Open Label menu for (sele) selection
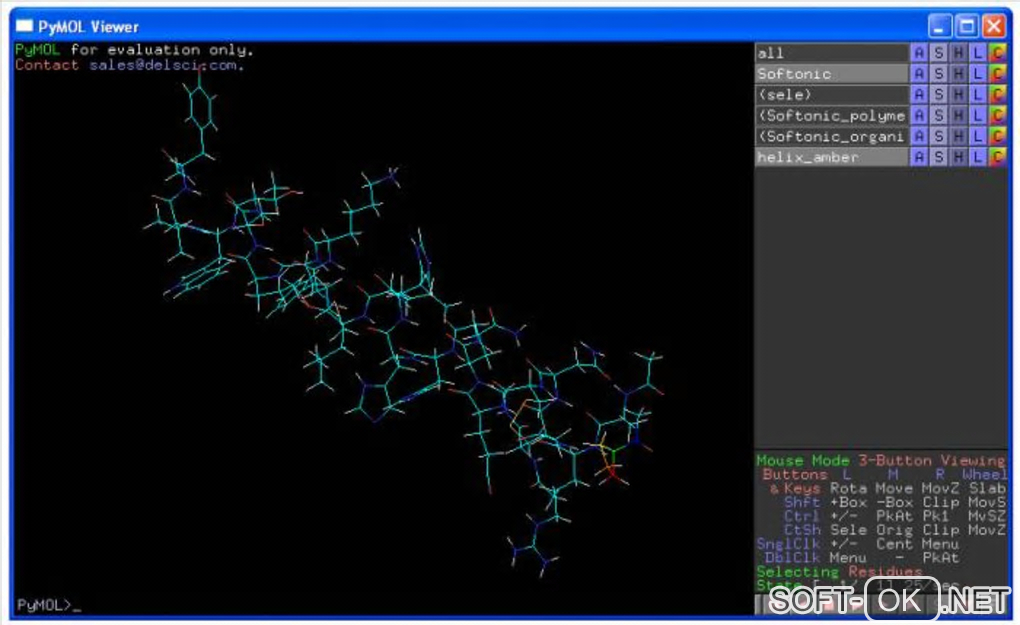The height and width of the screenshot is (625, 1020). [977, 94]
